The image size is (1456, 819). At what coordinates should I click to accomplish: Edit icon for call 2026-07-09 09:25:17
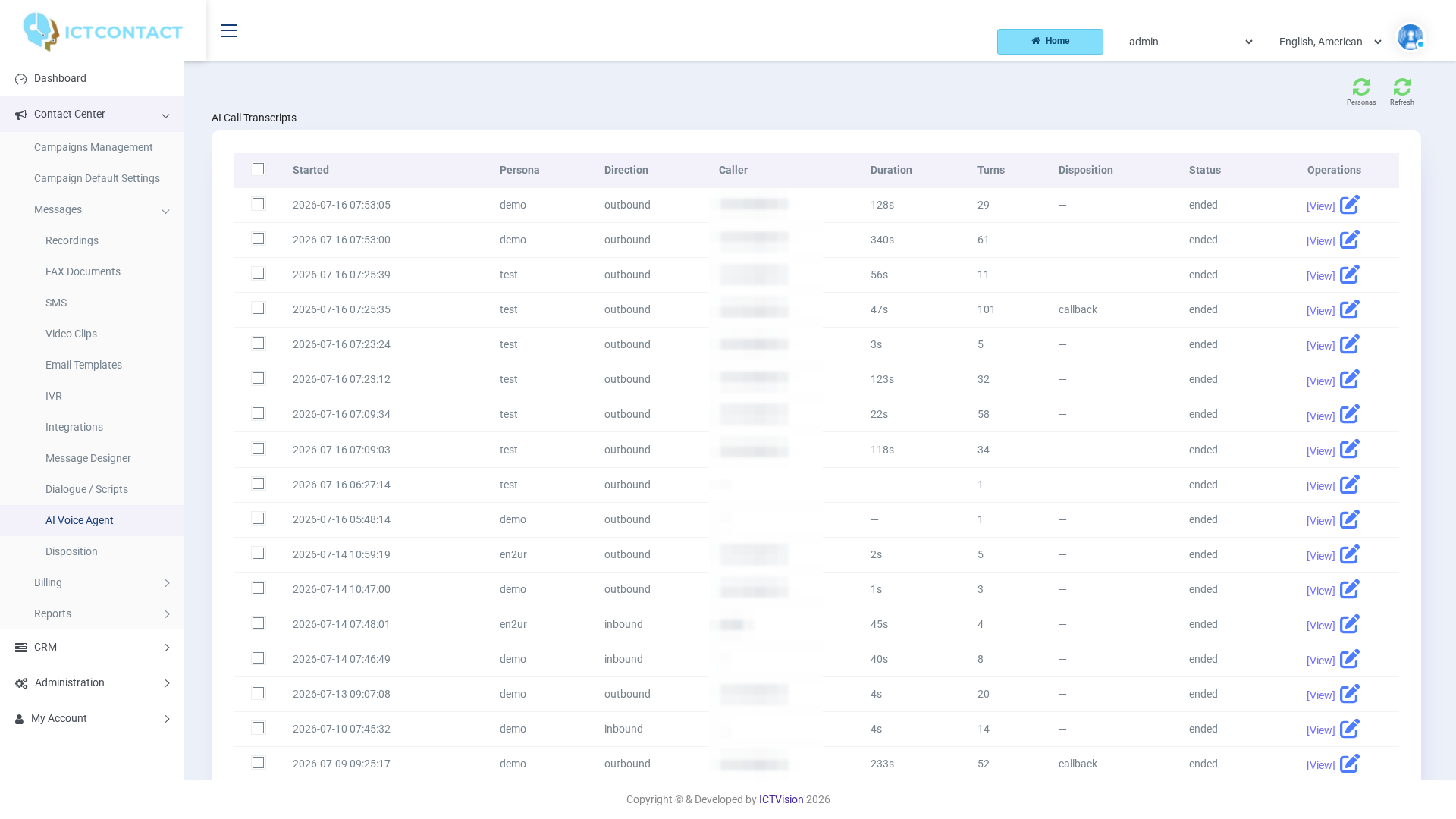pos(1350,764)
